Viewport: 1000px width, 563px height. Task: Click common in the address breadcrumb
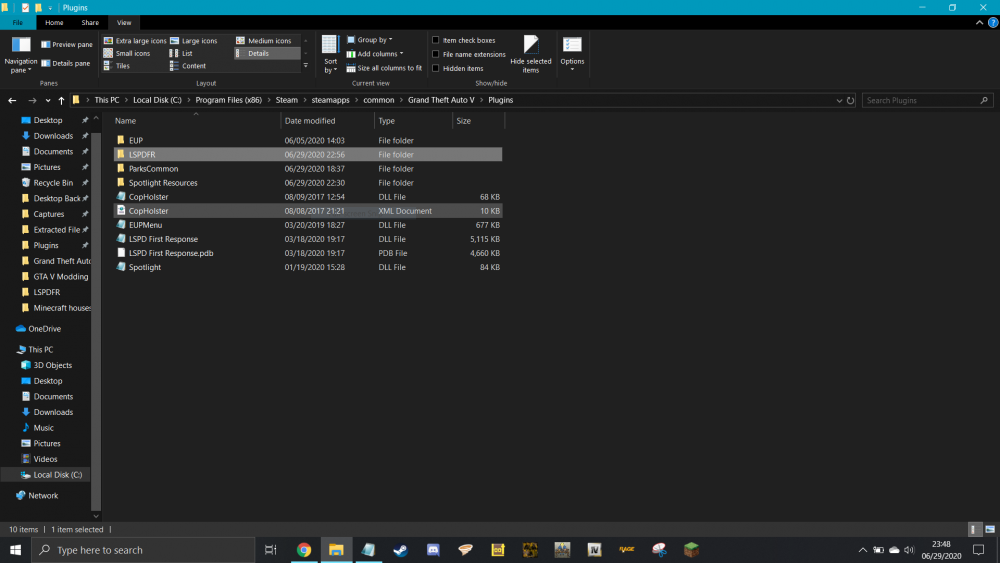pyautogui.click(x=379, y=100)
